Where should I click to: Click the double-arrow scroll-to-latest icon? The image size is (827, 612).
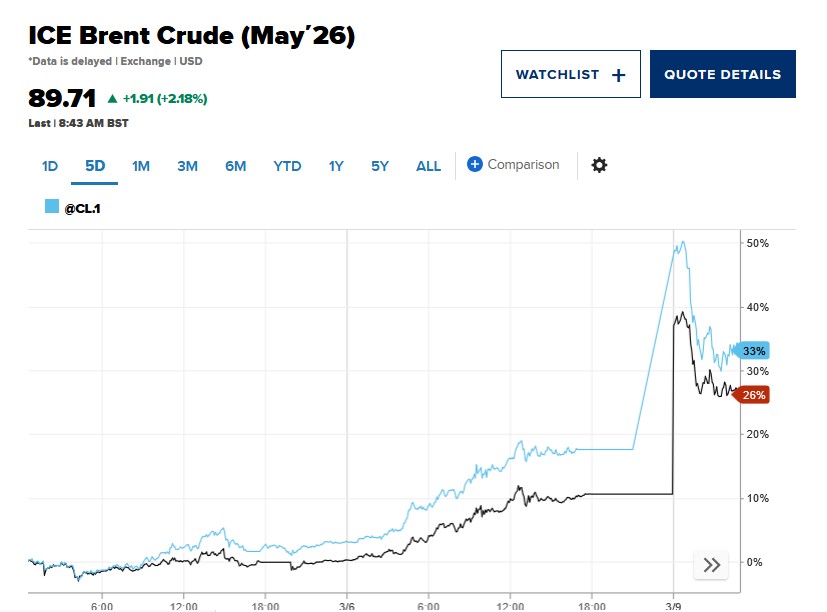point(712,564)
